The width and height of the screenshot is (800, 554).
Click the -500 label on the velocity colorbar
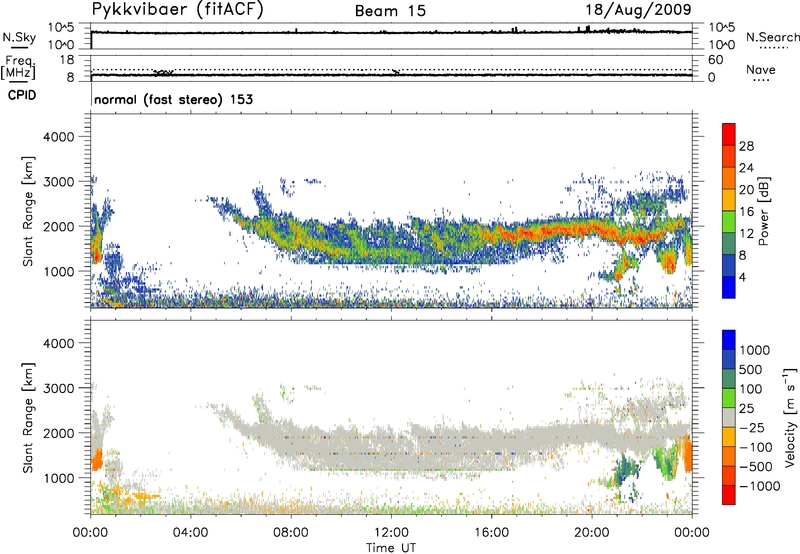755,467
